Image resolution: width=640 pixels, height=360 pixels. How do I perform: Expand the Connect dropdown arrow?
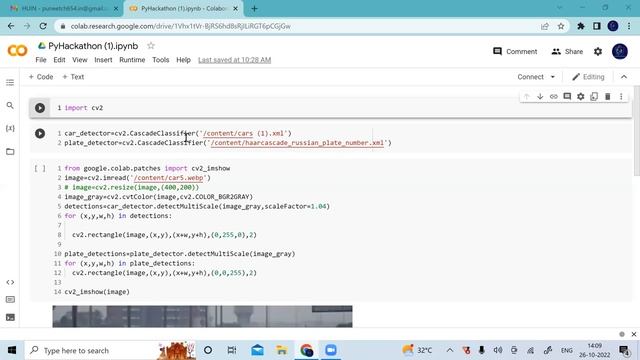click(553, 77)
